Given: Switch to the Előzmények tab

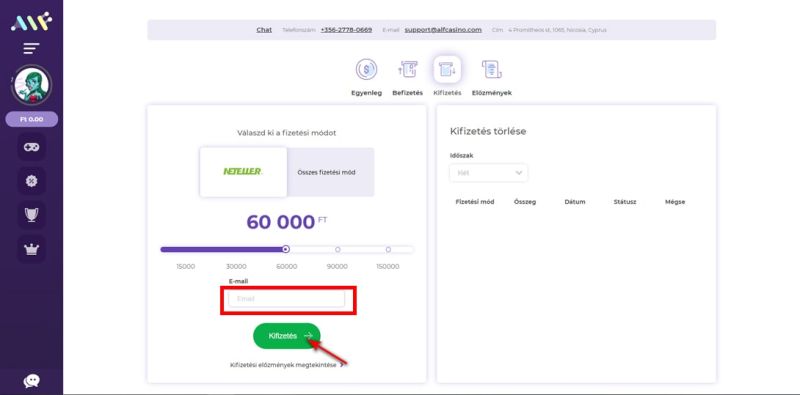Looking at the screenshot, I should pyautogui.click(x=491, y=78).
